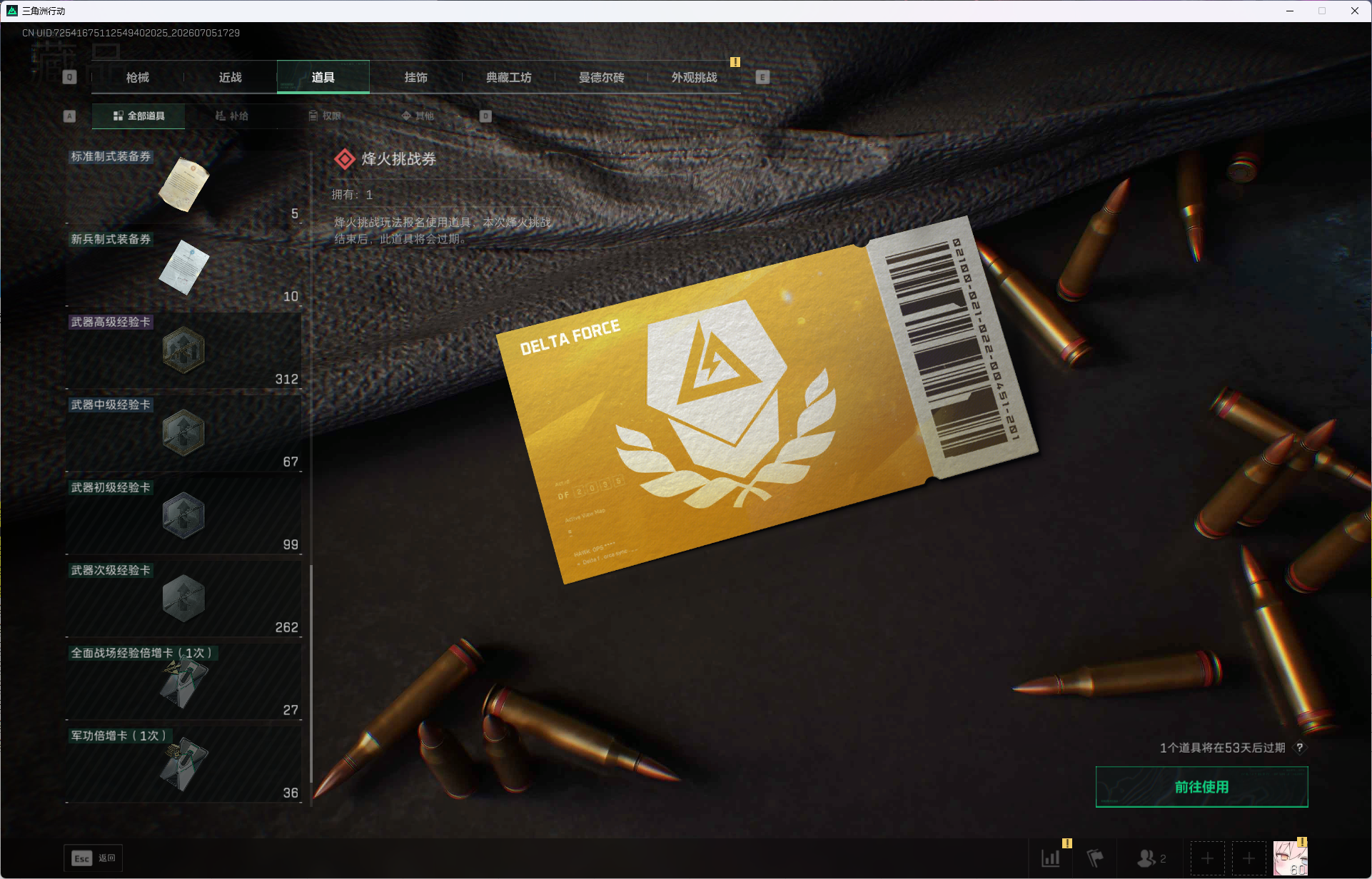This screenshot has width=1372, height=879.
Task: Select the 标准制式装备券 item
Action: point(184,186)
